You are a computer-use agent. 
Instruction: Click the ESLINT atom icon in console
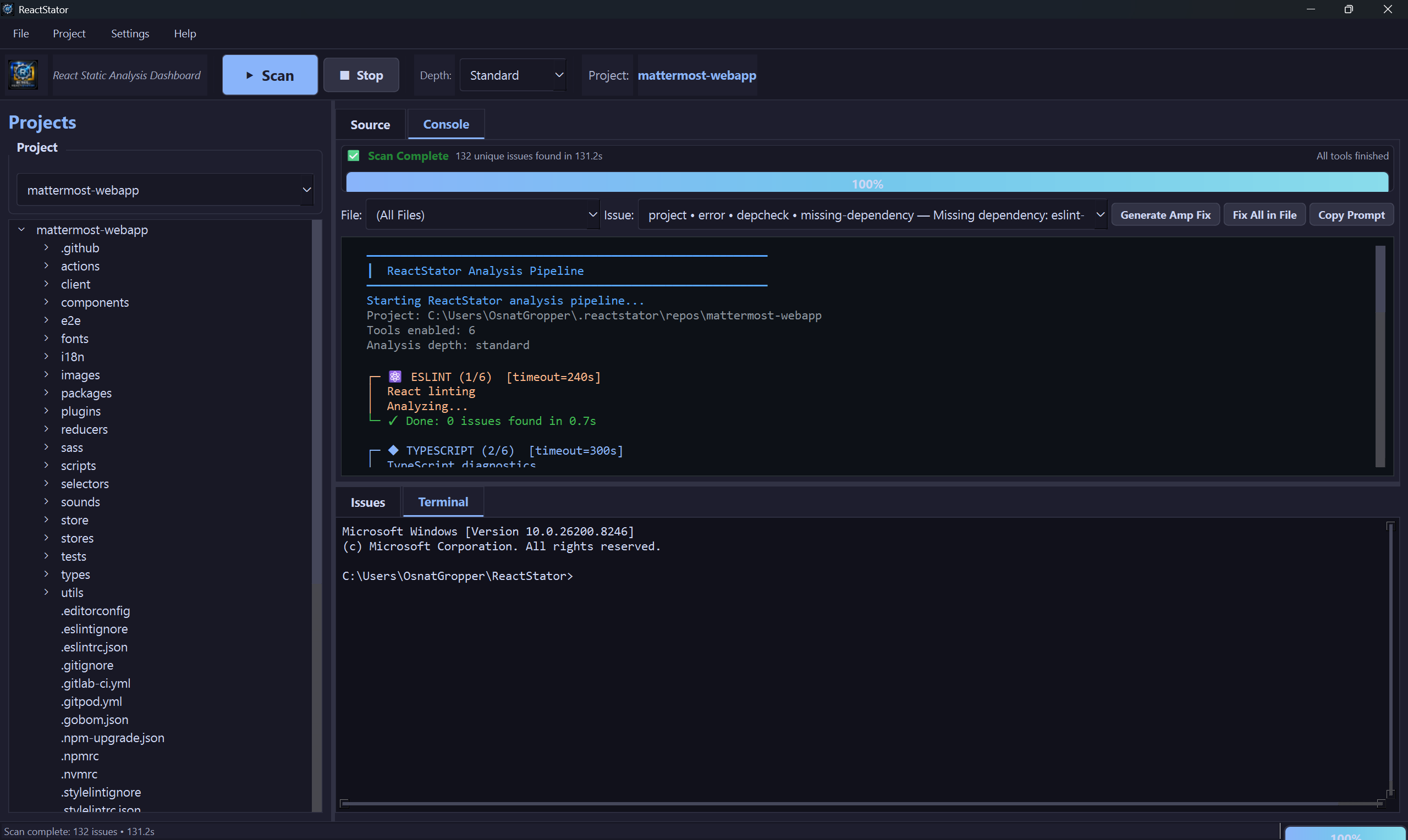click(394, 377)
